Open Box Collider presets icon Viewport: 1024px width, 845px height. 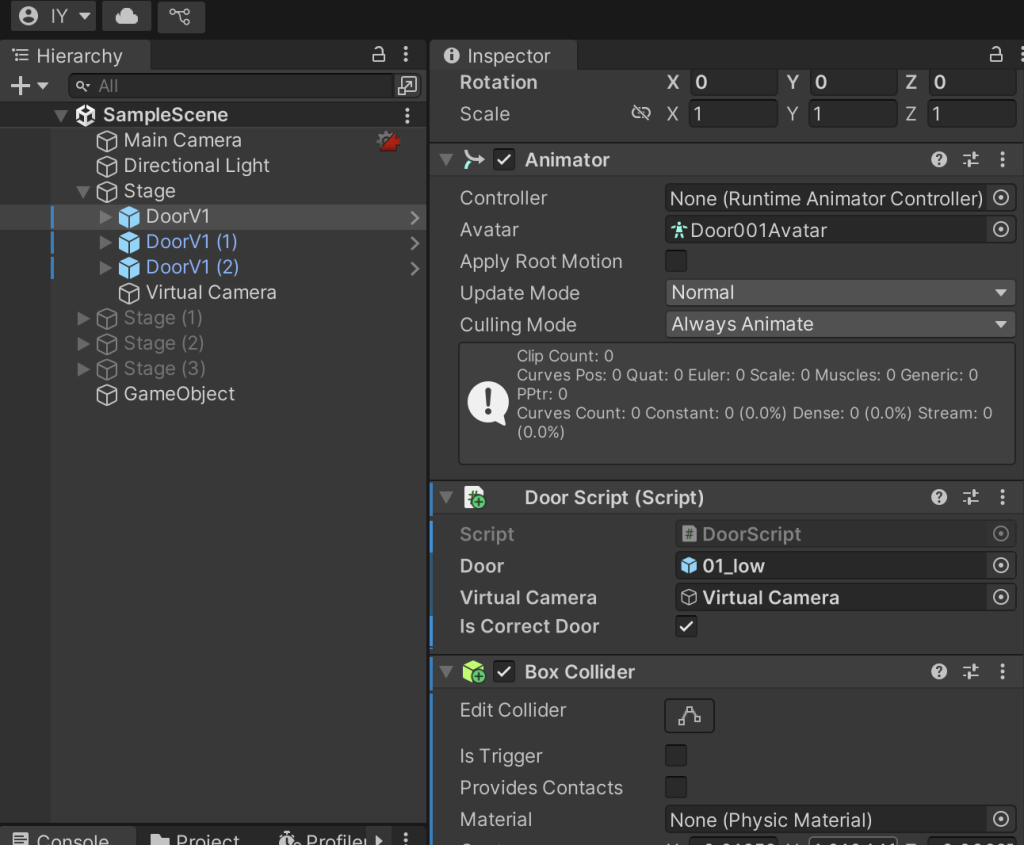971,672
